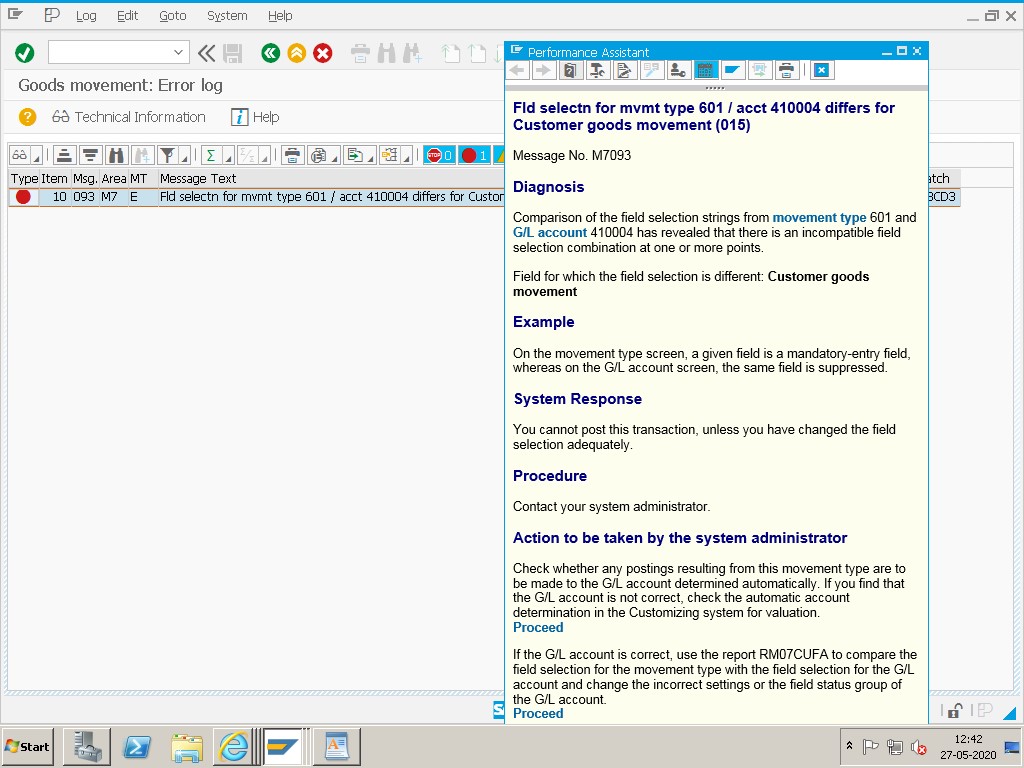Click the Type column header
Image resolution: width=1024 pixels, height=768 pixels.
point(24,178)
